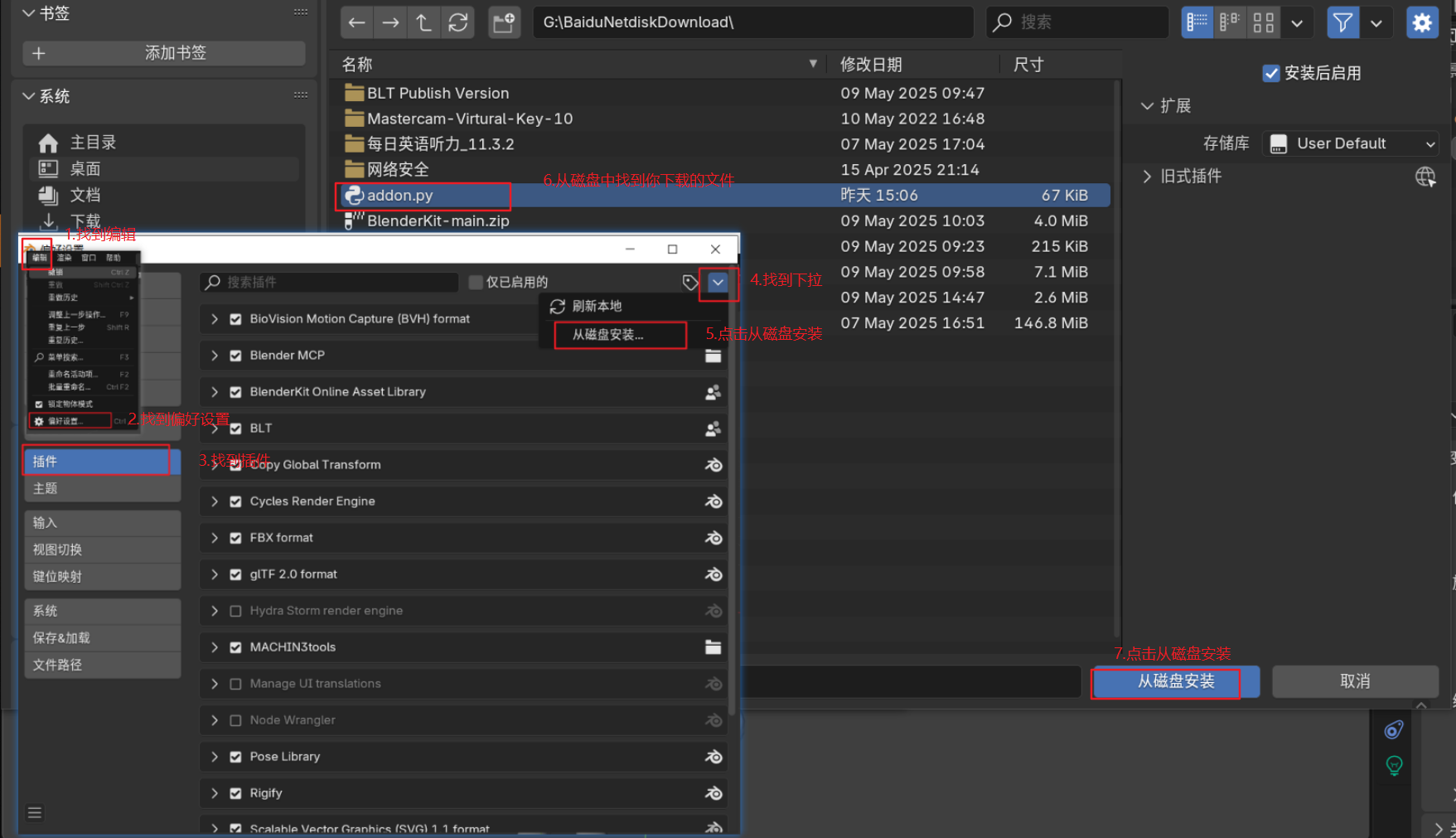Click the tag filter icon in addons search
1456x838 pixels.
point(689,283)
